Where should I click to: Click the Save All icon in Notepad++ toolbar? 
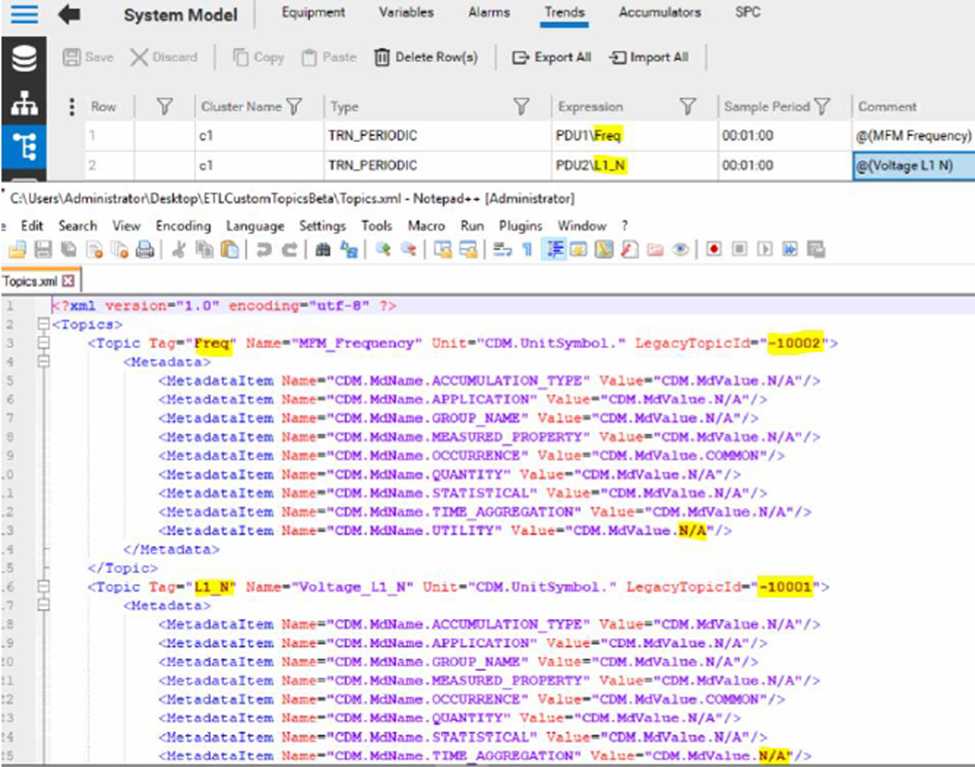pyautogui.click(x=68, y=250)
